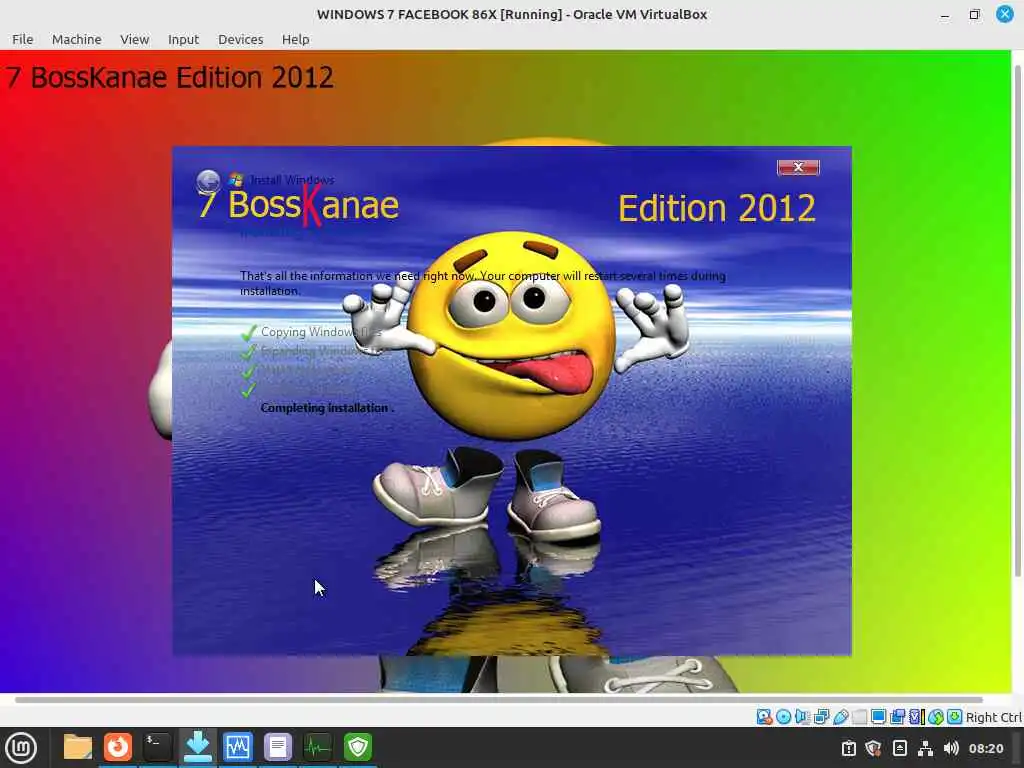This screenshot has height=768, width=1024.
Task: Click the mouse integration status icon
Action: pyautogui.click(x=936, y=717)
